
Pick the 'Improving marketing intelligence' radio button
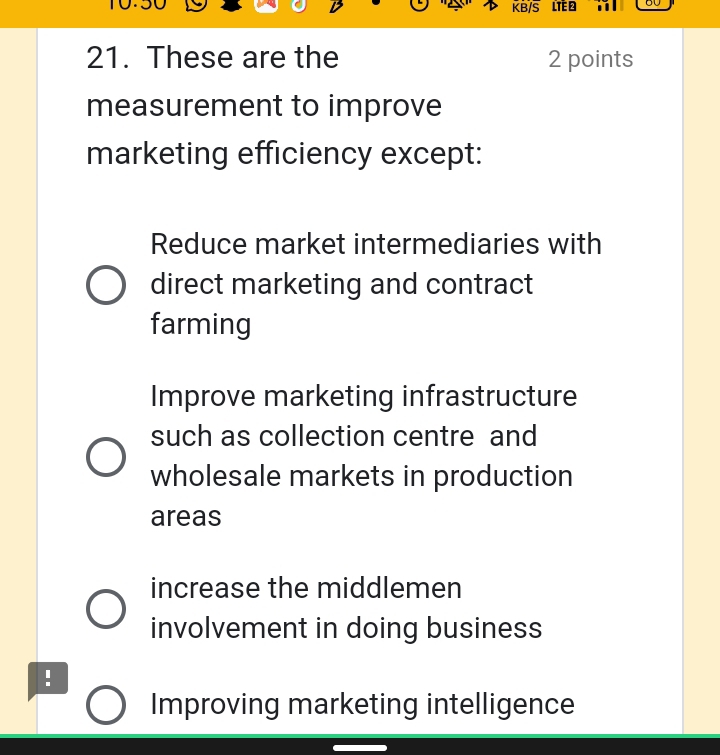click(106, 705)
